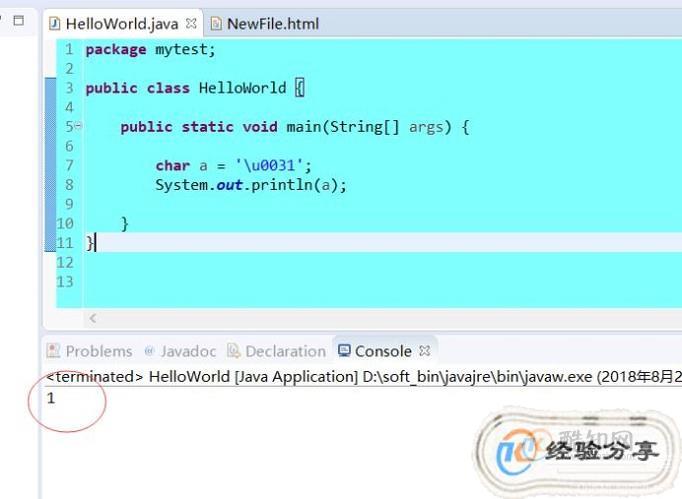Click line number 7 in the gutter

pos(69,165)
